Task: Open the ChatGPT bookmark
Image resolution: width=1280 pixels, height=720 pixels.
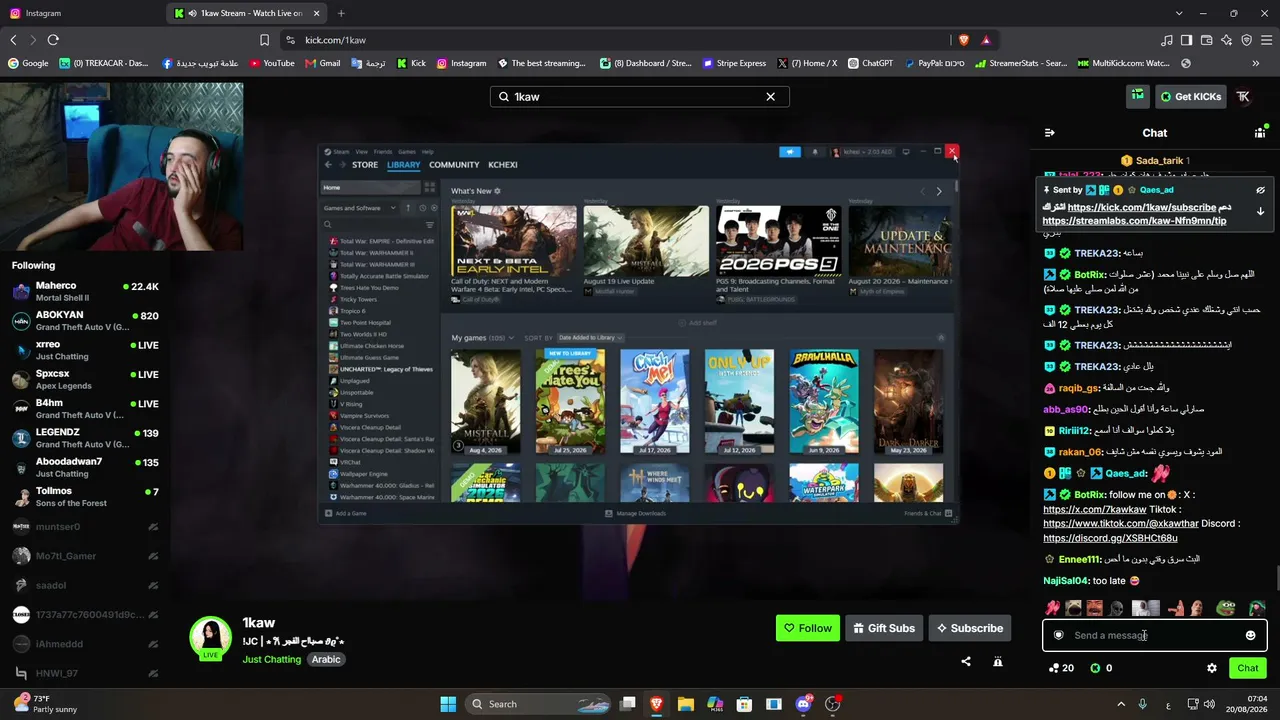Action: click(870, 63)
